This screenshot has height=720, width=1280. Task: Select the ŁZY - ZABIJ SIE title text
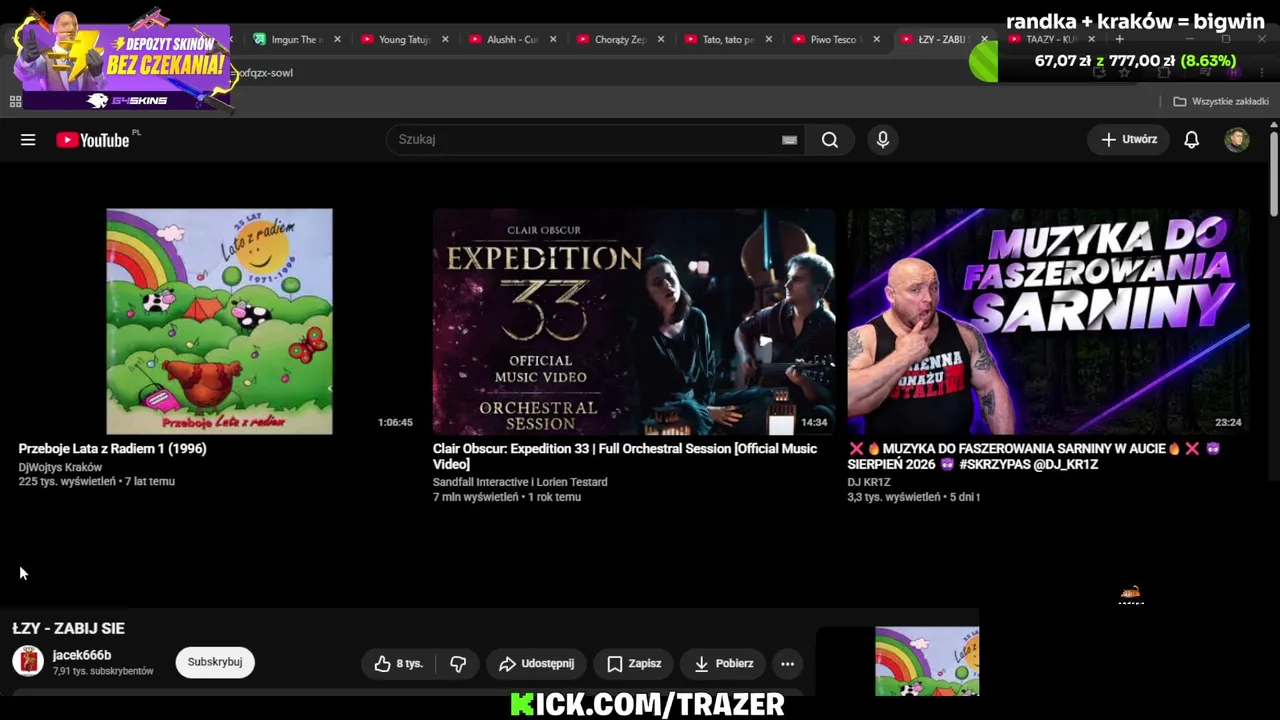tap(69, 628)
